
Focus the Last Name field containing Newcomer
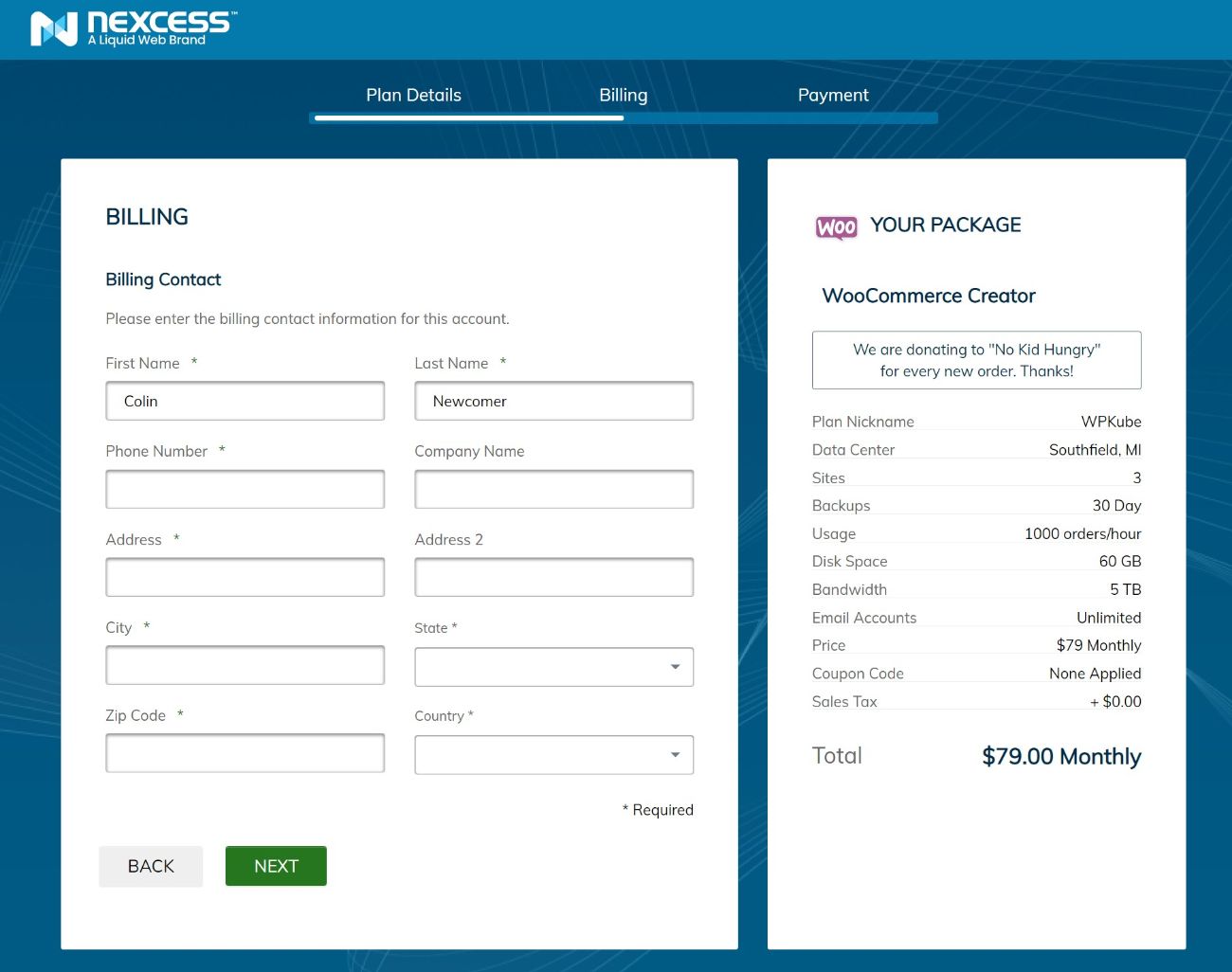554,401
